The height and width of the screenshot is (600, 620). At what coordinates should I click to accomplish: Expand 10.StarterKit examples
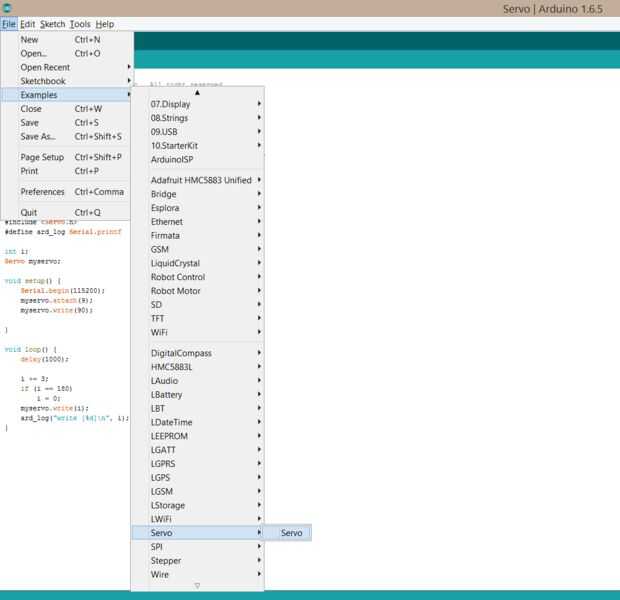(198, 146)
